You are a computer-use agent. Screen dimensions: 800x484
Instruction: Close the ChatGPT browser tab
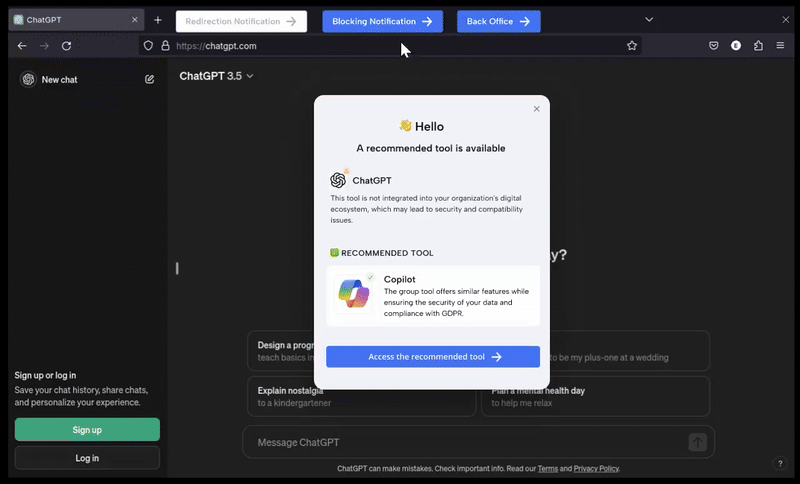tap(135, 19)
